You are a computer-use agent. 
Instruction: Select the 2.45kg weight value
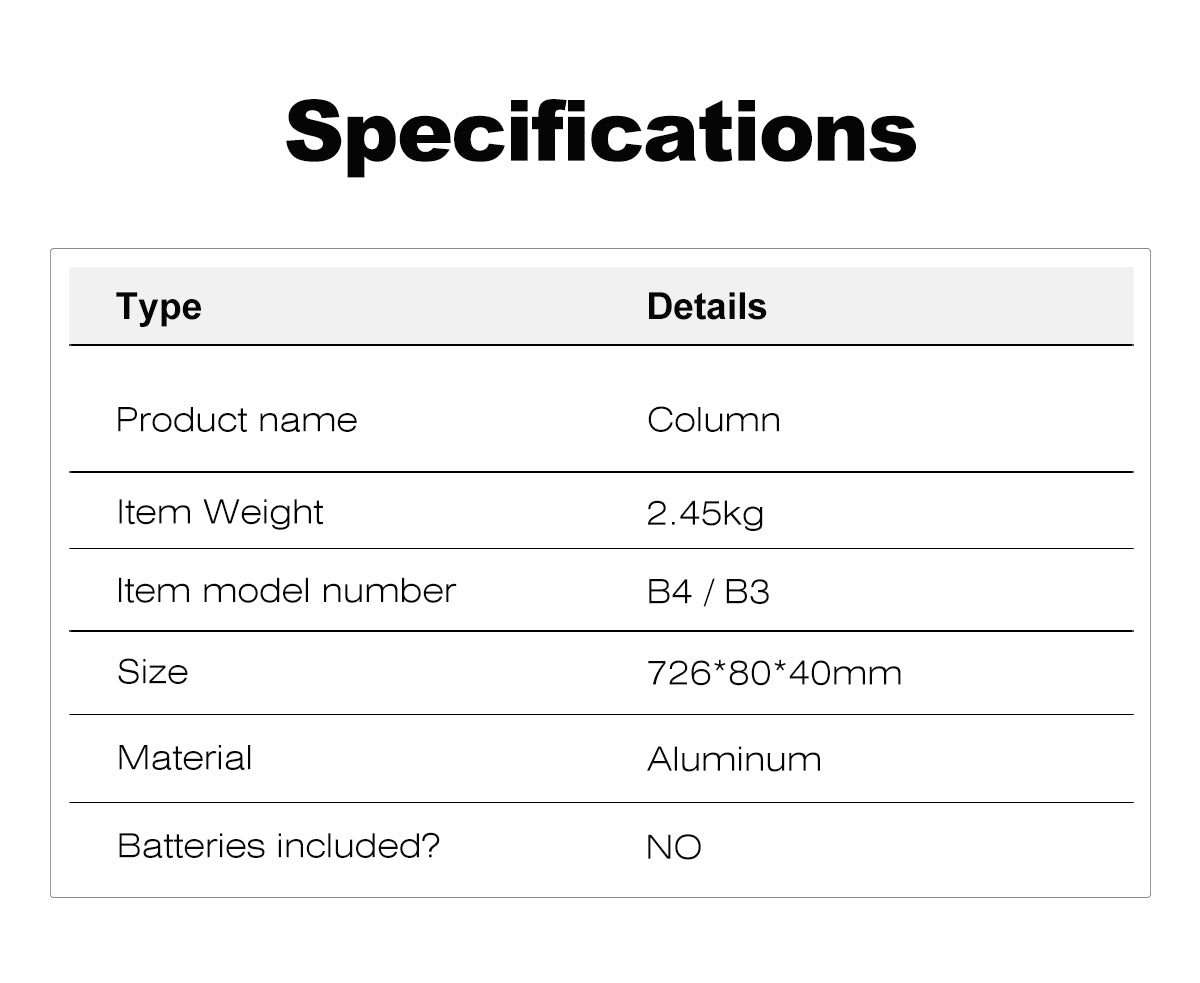705,514
